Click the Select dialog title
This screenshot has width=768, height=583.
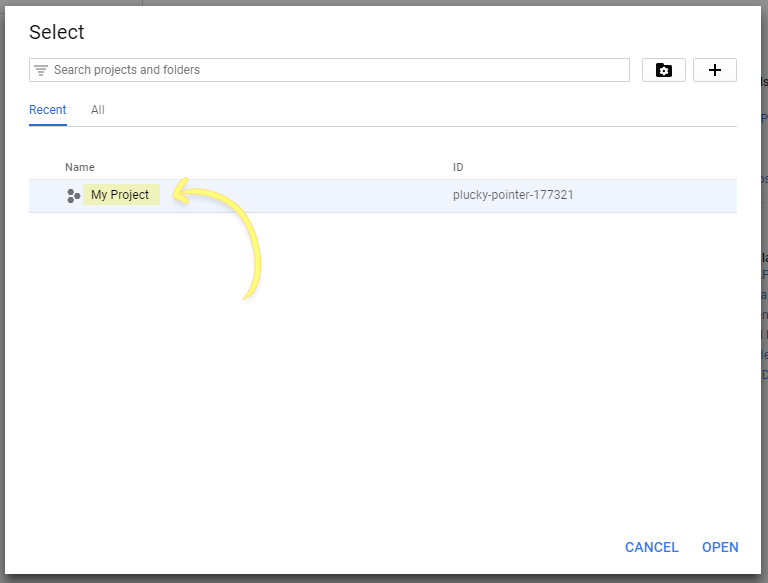(x=57, y=32)
